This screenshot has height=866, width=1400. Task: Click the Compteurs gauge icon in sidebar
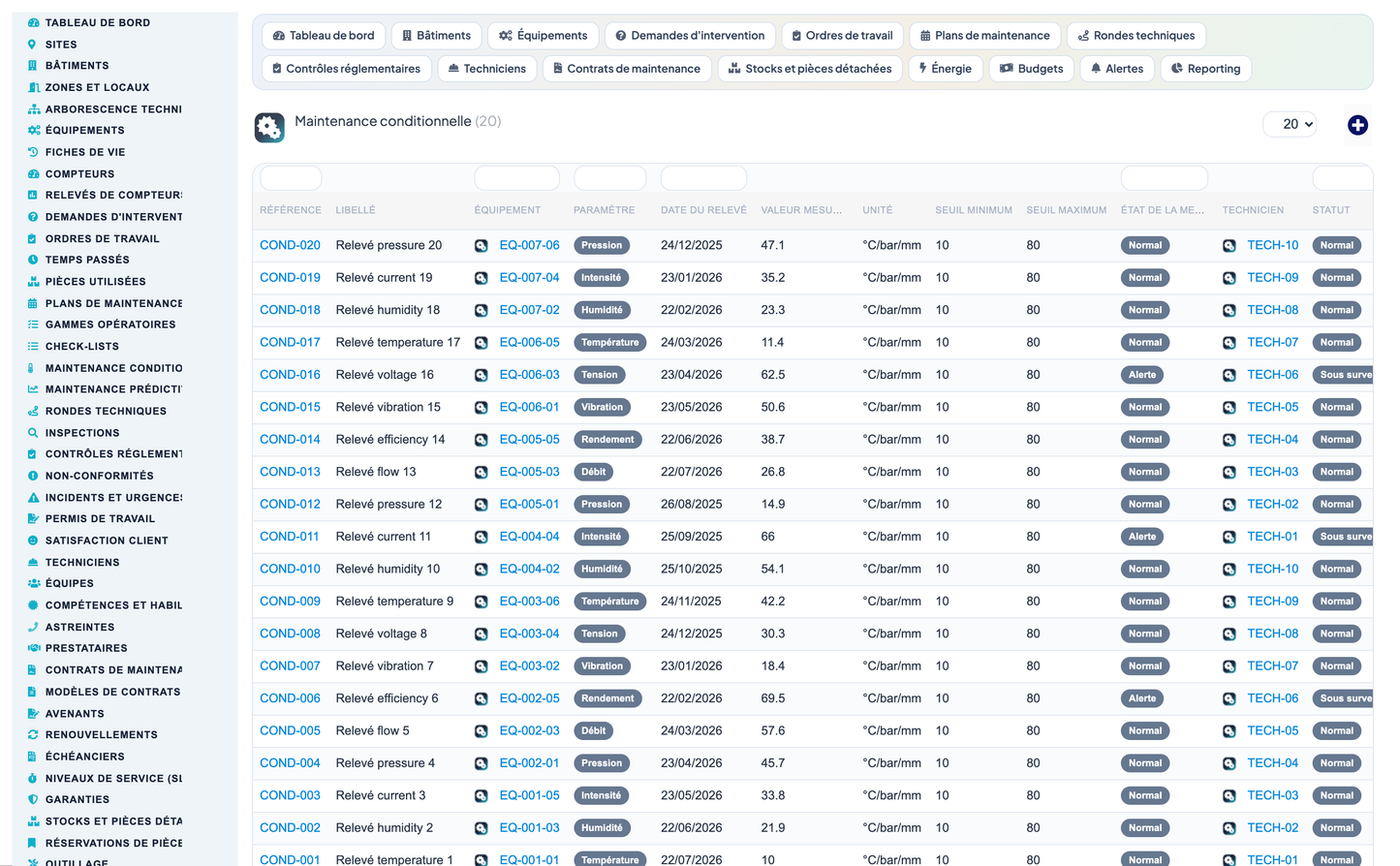tap(33, 174)
